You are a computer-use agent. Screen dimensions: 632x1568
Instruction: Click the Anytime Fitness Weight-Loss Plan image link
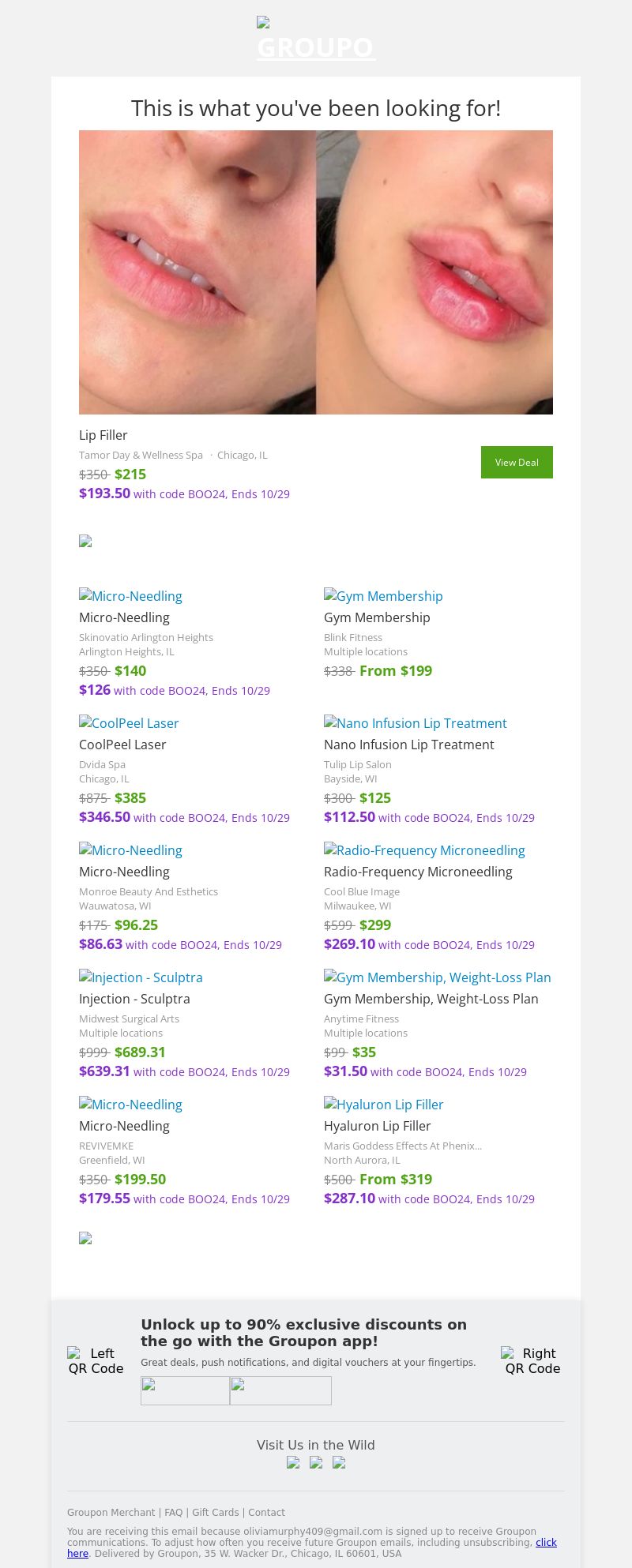(x=437, y=977)
